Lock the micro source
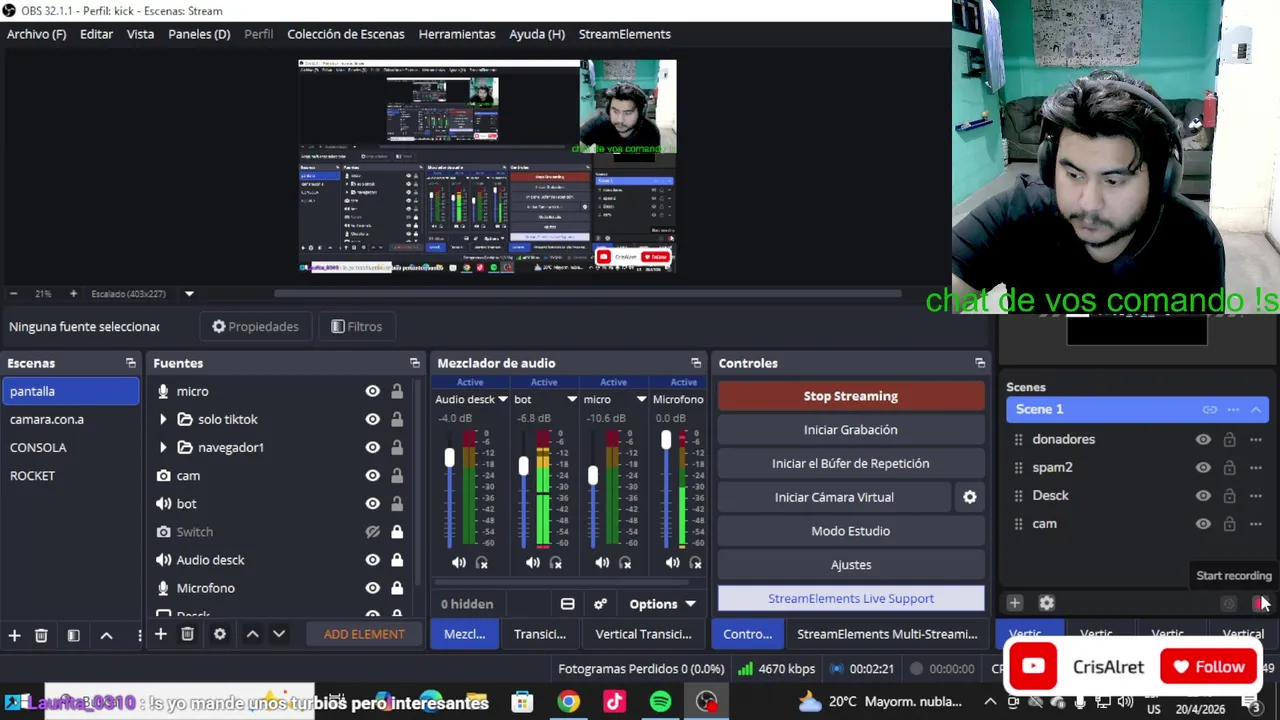 397,391
